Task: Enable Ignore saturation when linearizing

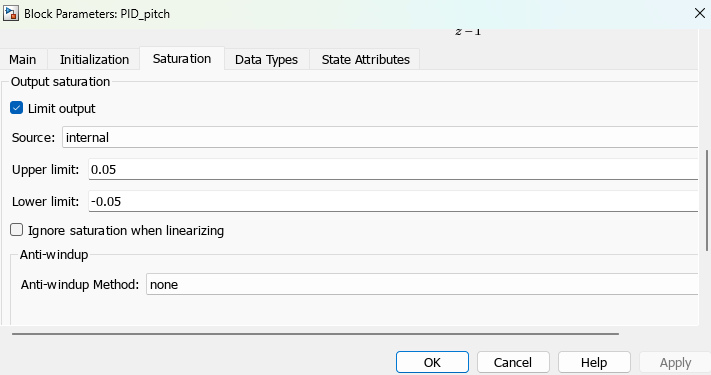Action: point(17,230)
